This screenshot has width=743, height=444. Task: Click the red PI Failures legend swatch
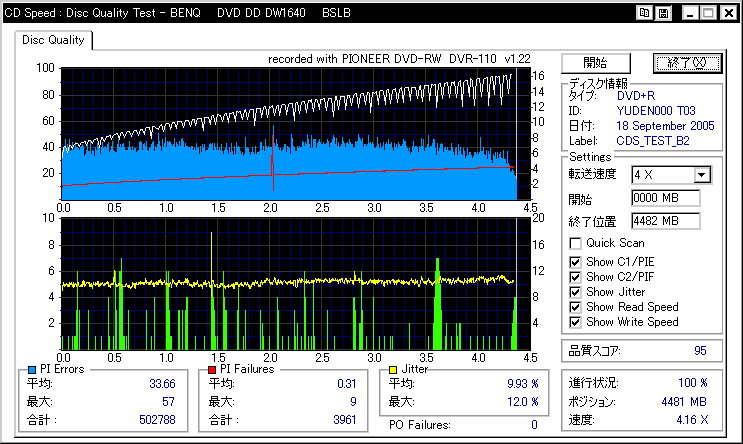click(211, 370)
